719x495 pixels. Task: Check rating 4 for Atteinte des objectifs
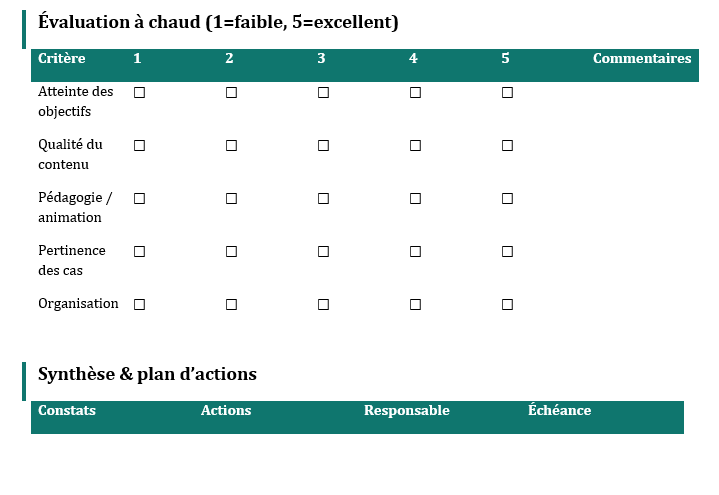click(x=415, y=92)
